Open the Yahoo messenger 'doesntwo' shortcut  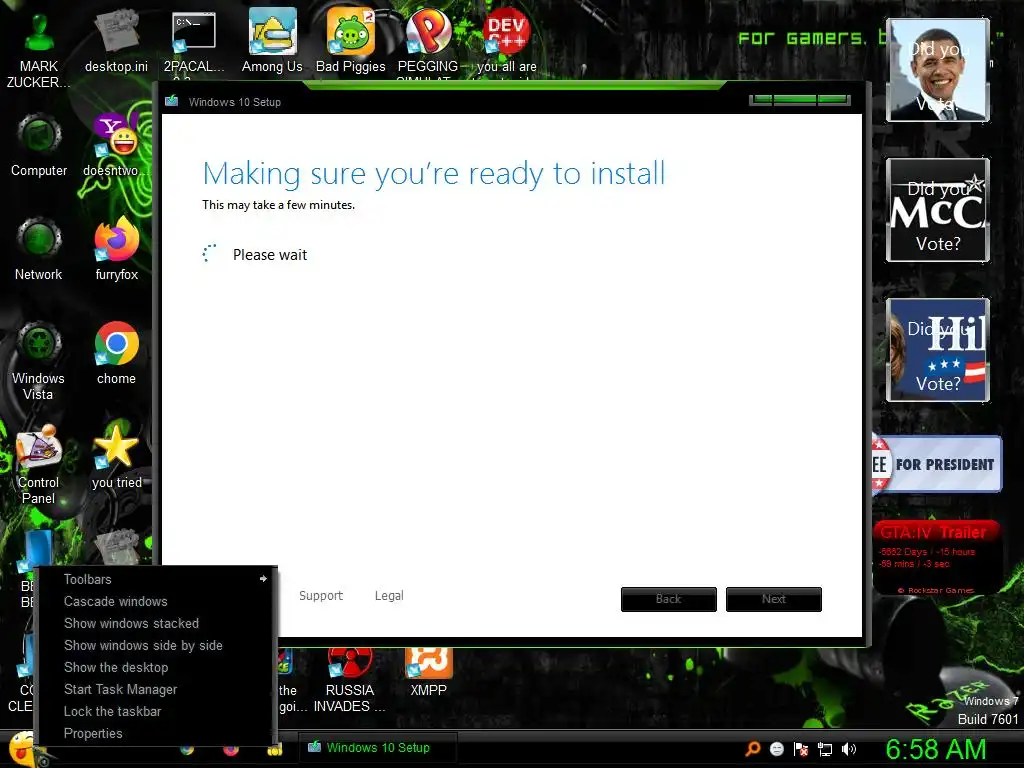tap(116, 145)
